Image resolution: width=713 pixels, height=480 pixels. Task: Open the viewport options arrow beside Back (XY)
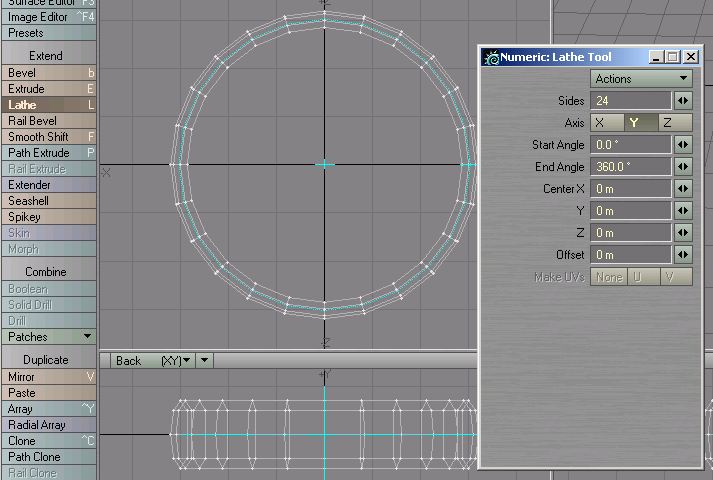coord(204,360)
